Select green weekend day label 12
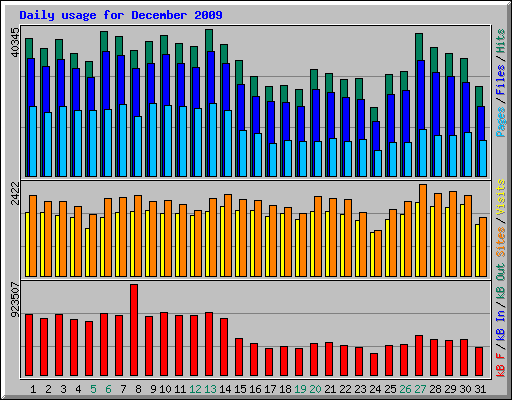512x400 pixels. [x=195, y=389]
